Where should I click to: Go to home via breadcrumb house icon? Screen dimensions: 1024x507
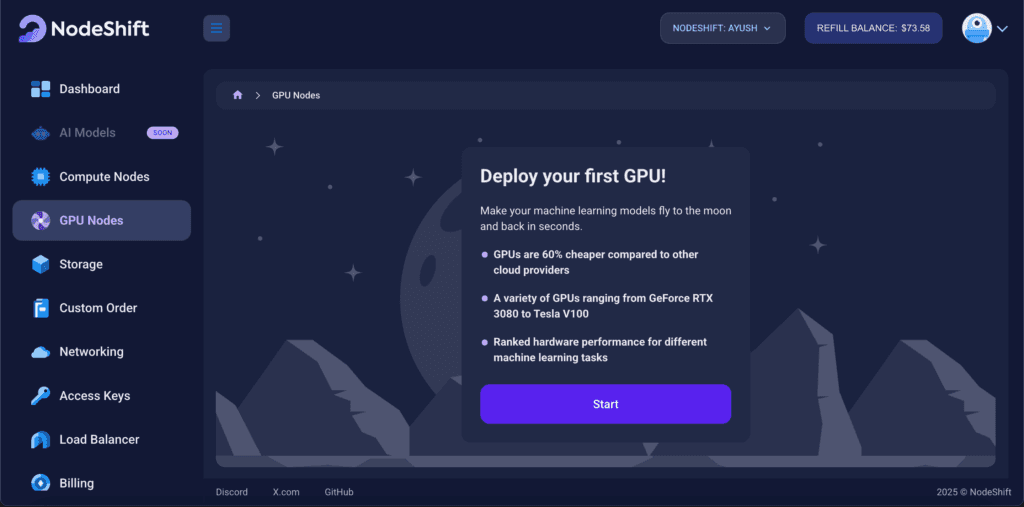click(238, 95)
